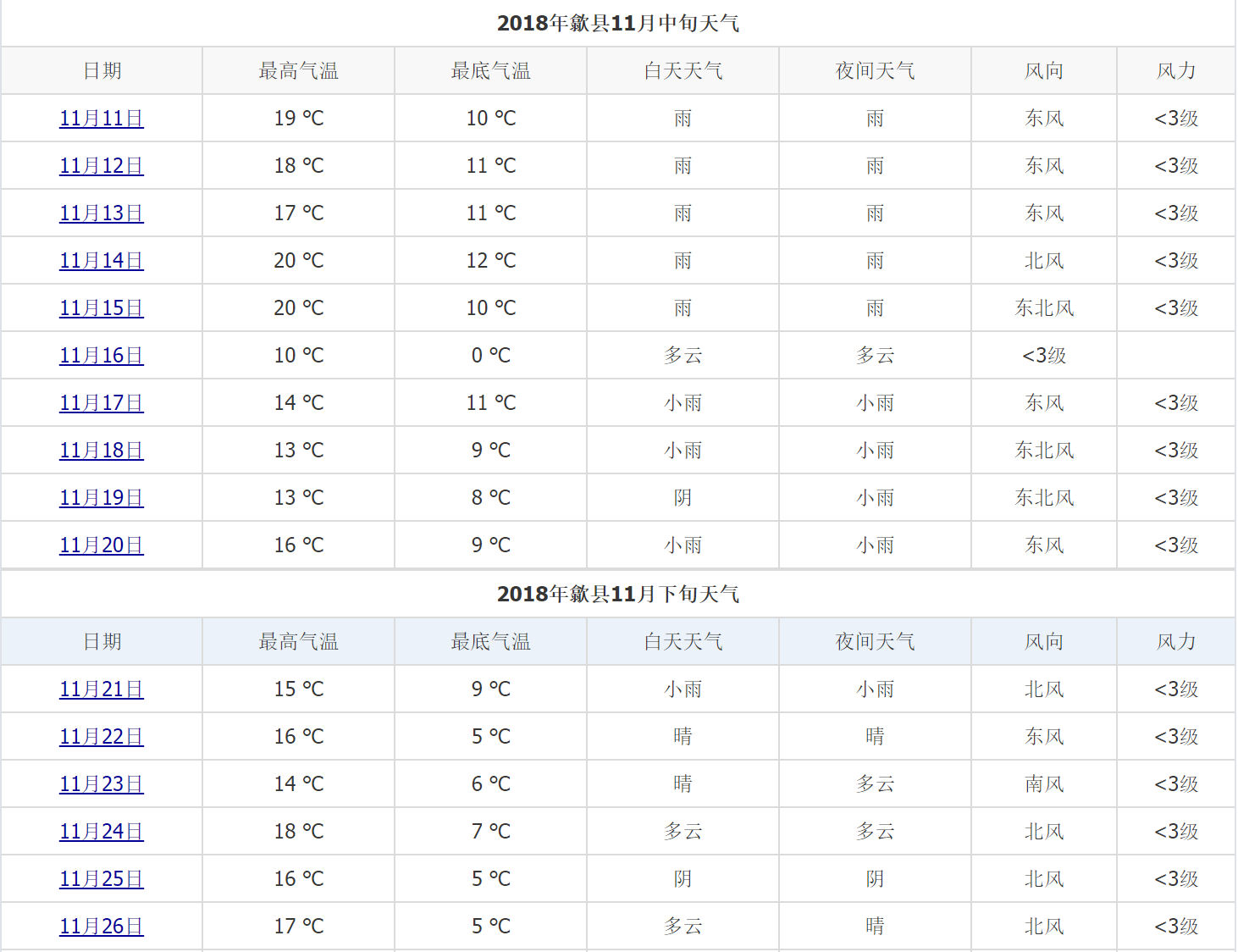Select the 11月15日 date link
1238x952 pixels.
(102, 308)
